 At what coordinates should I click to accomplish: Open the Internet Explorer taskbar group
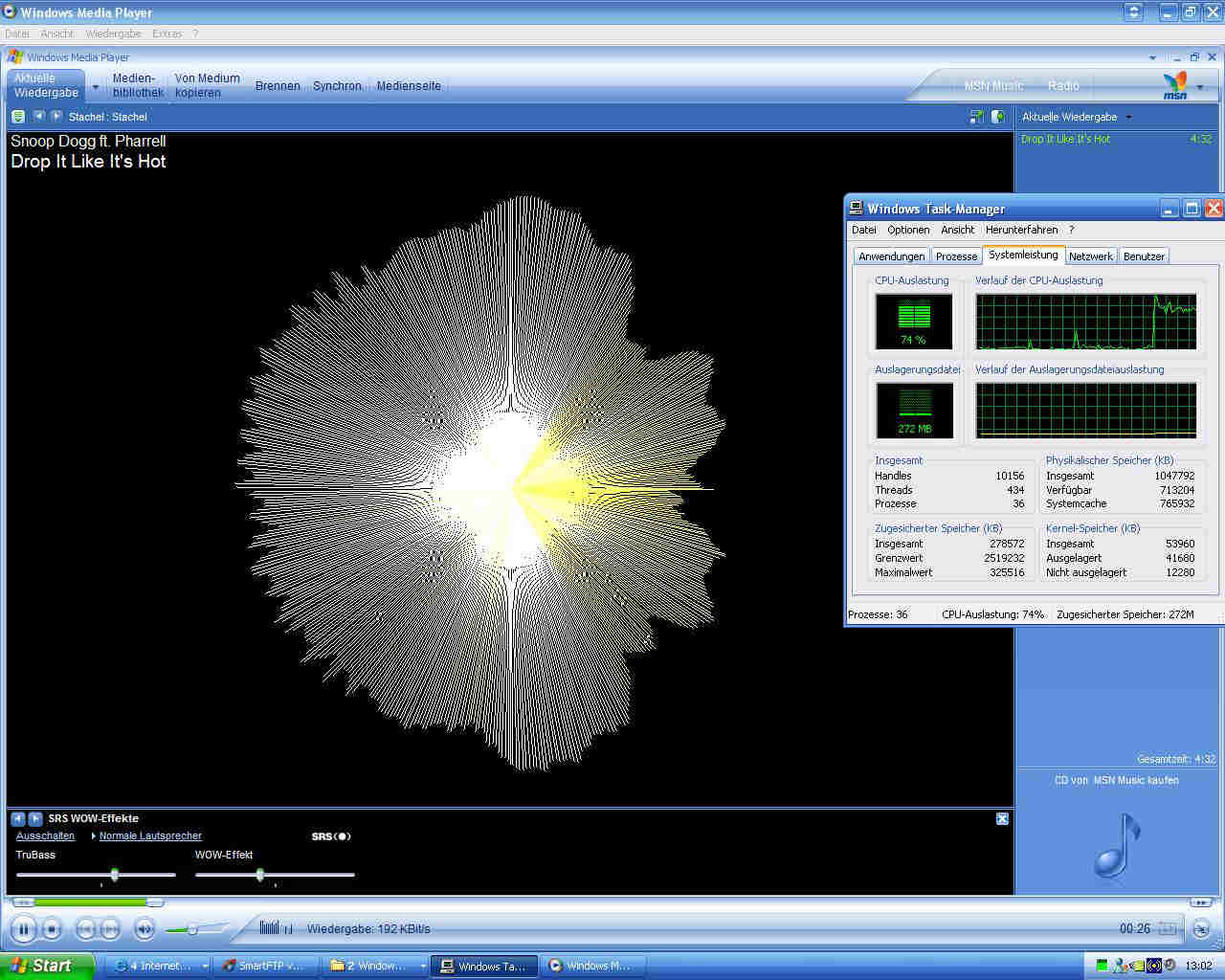(x=158, y=966)
